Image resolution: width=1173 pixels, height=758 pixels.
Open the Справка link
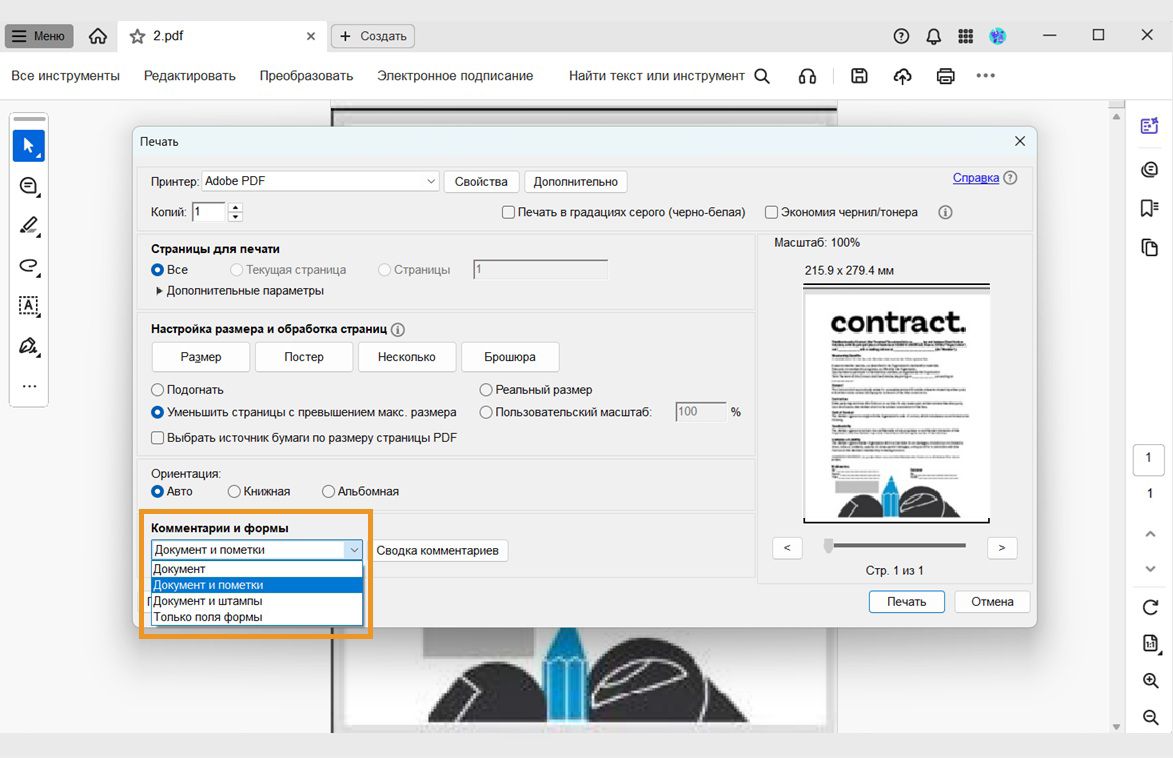coord(976,177)
